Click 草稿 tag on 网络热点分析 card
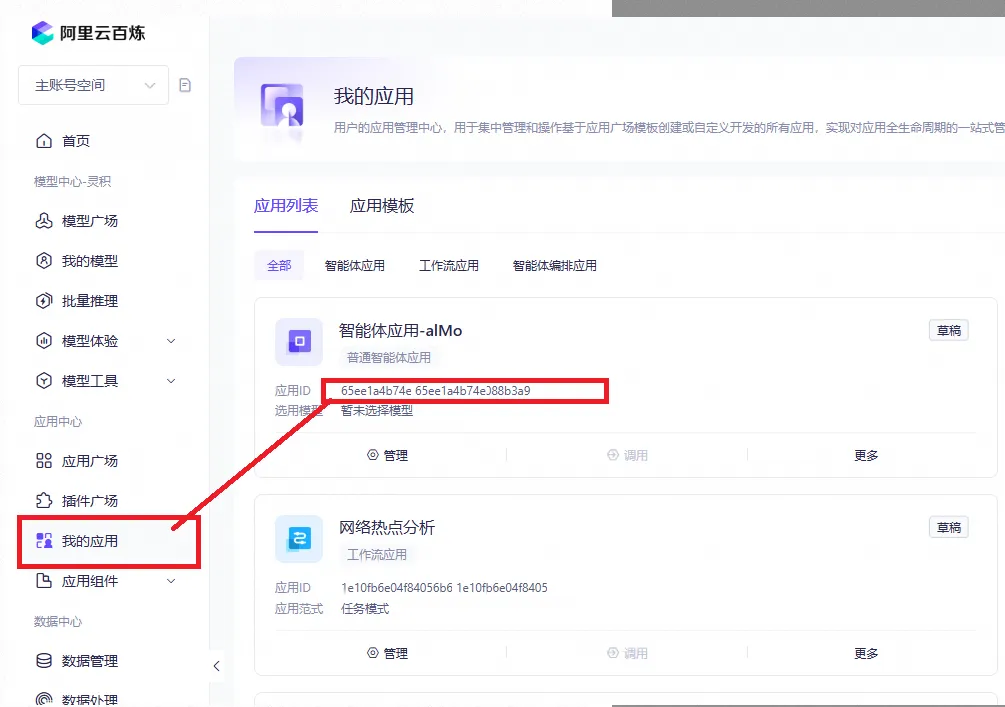This screenshot has height=707, width=1005. click(x=949, y=528)
